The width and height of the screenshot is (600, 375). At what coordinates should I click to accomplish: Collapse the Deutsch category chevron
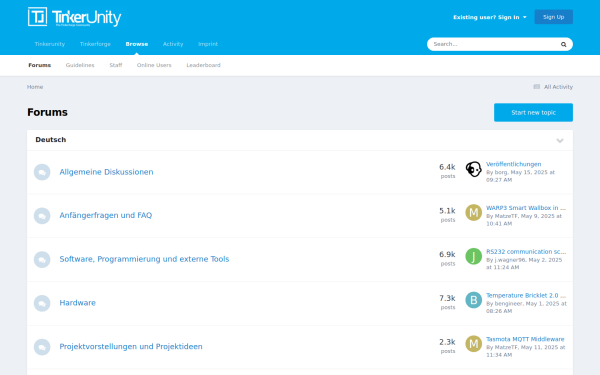(x=560, y=140)
